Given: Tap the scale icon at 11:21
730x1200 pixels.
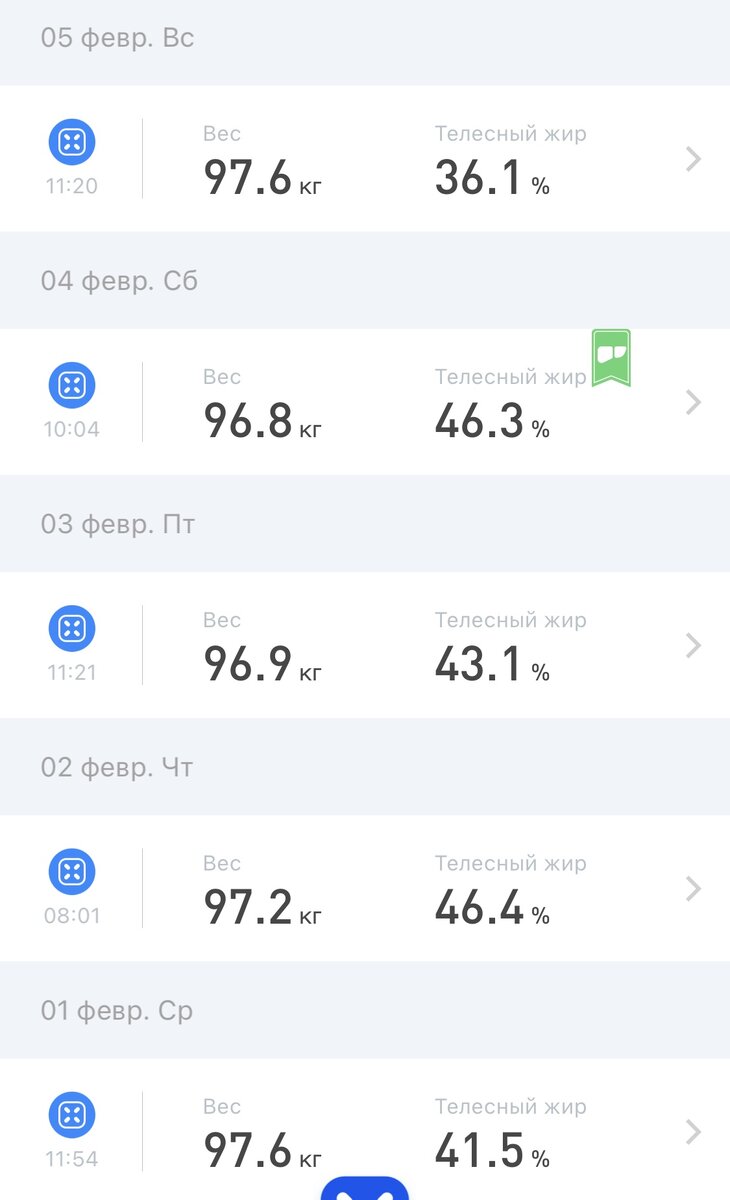Looking at the screenshot, I should coord(72,628).
